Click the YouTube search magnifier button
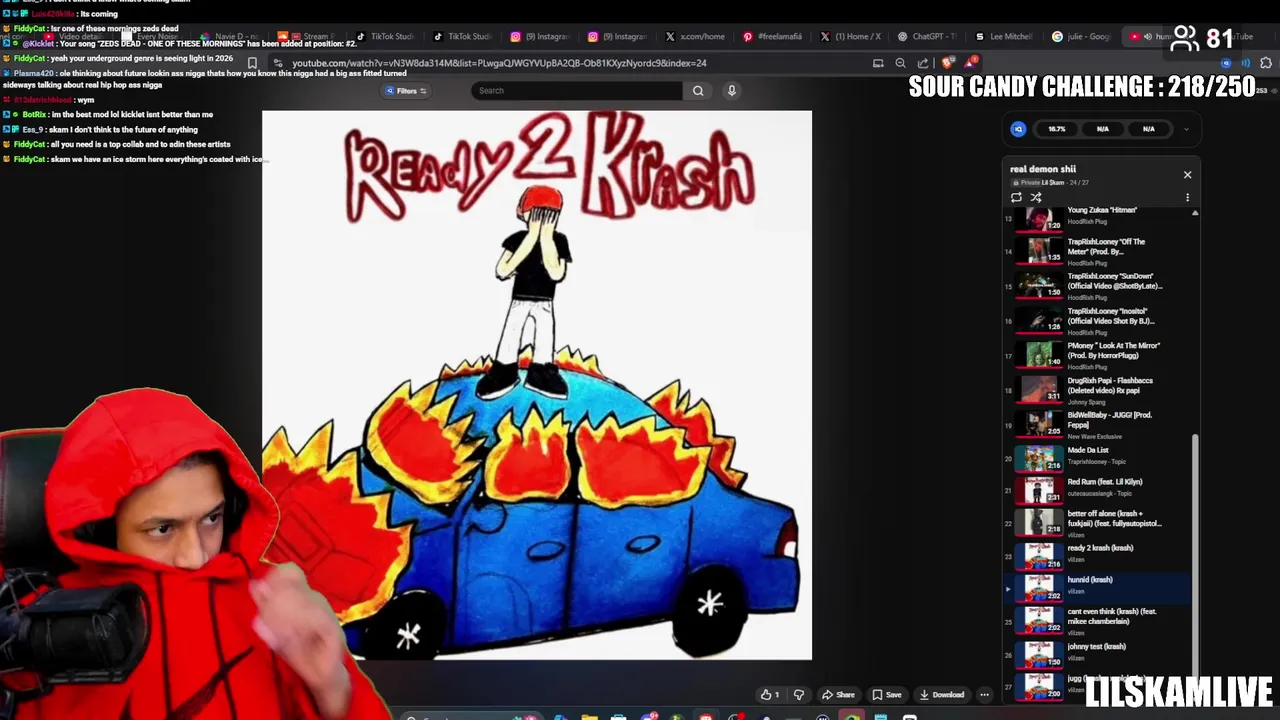 tap(698, 91)
